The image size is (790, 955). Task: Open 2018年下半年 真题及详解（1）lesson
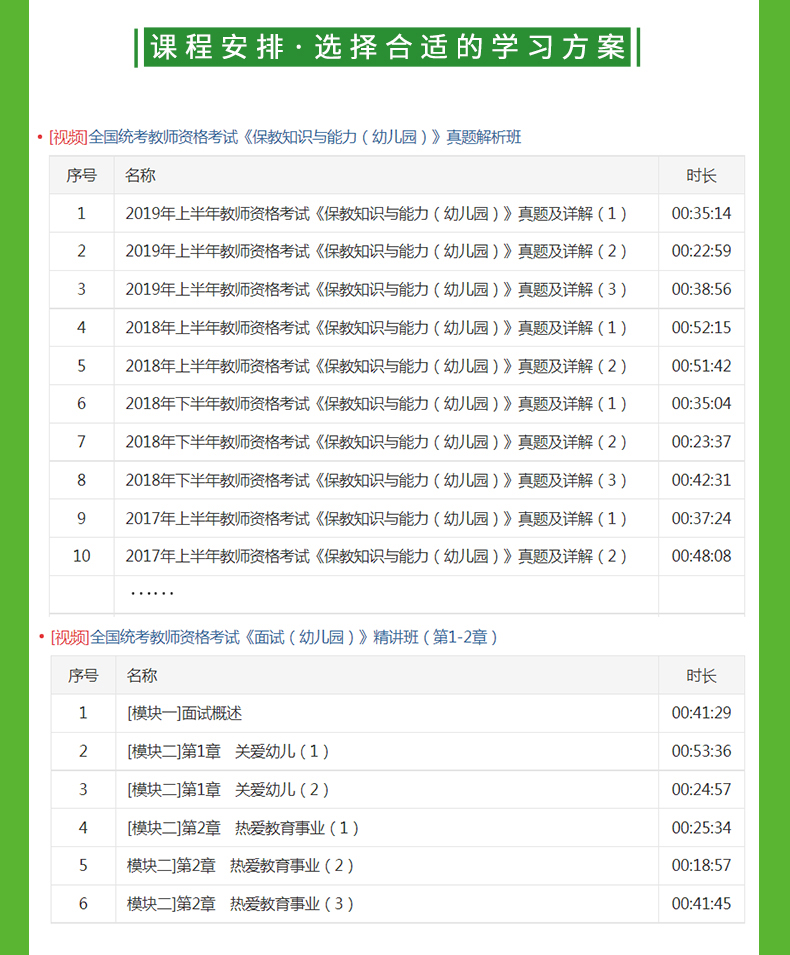376,404
